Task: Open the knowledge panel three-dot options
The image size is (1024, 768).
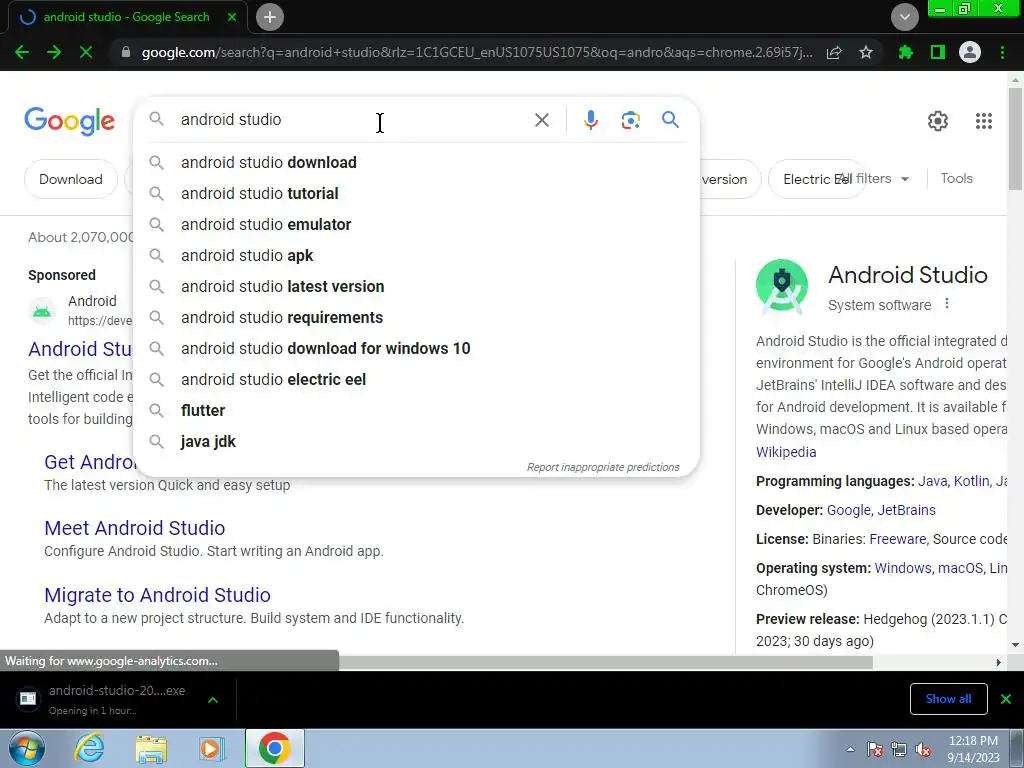Action: 946,304
